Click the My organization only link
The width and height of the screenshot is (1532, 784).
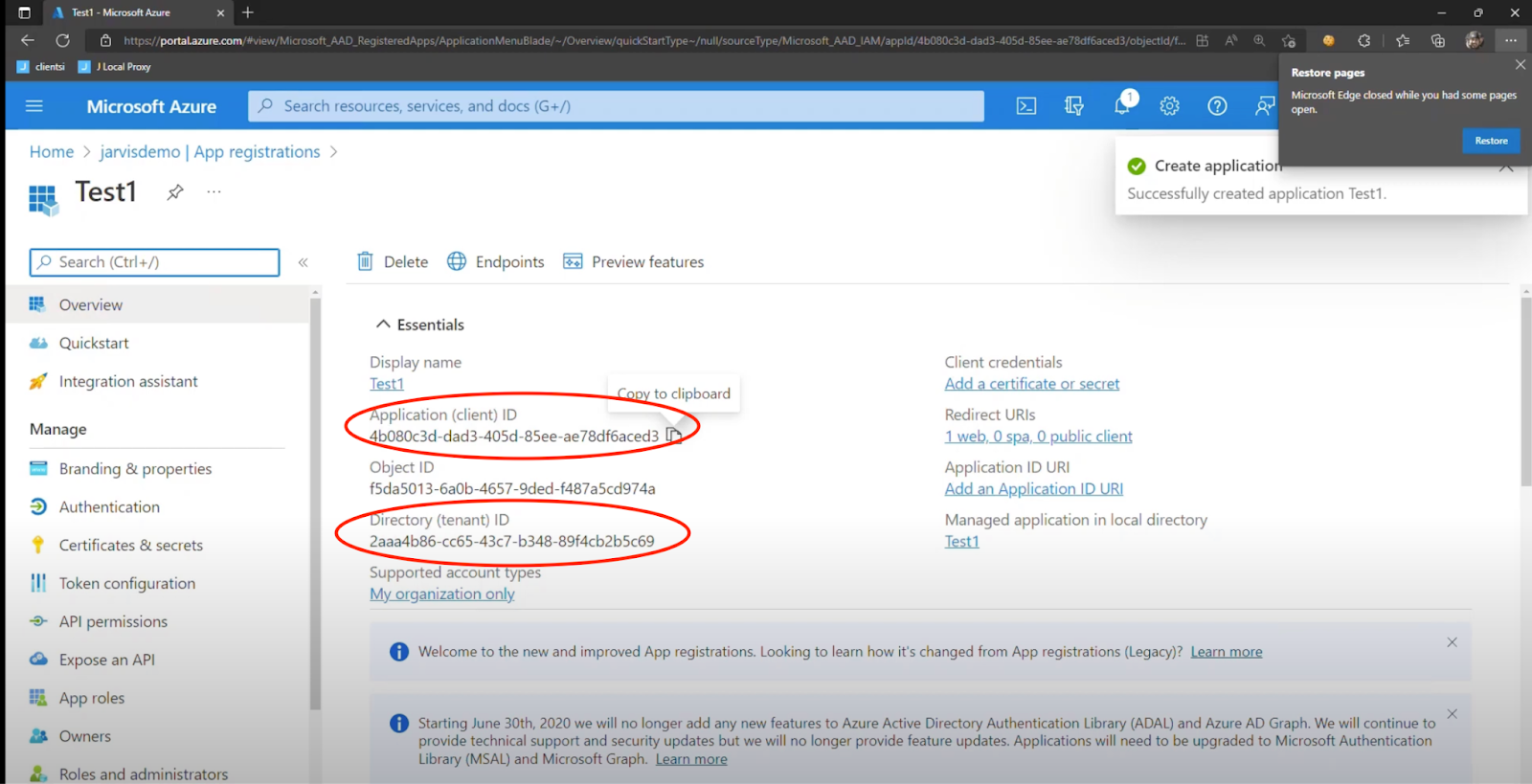441,594
